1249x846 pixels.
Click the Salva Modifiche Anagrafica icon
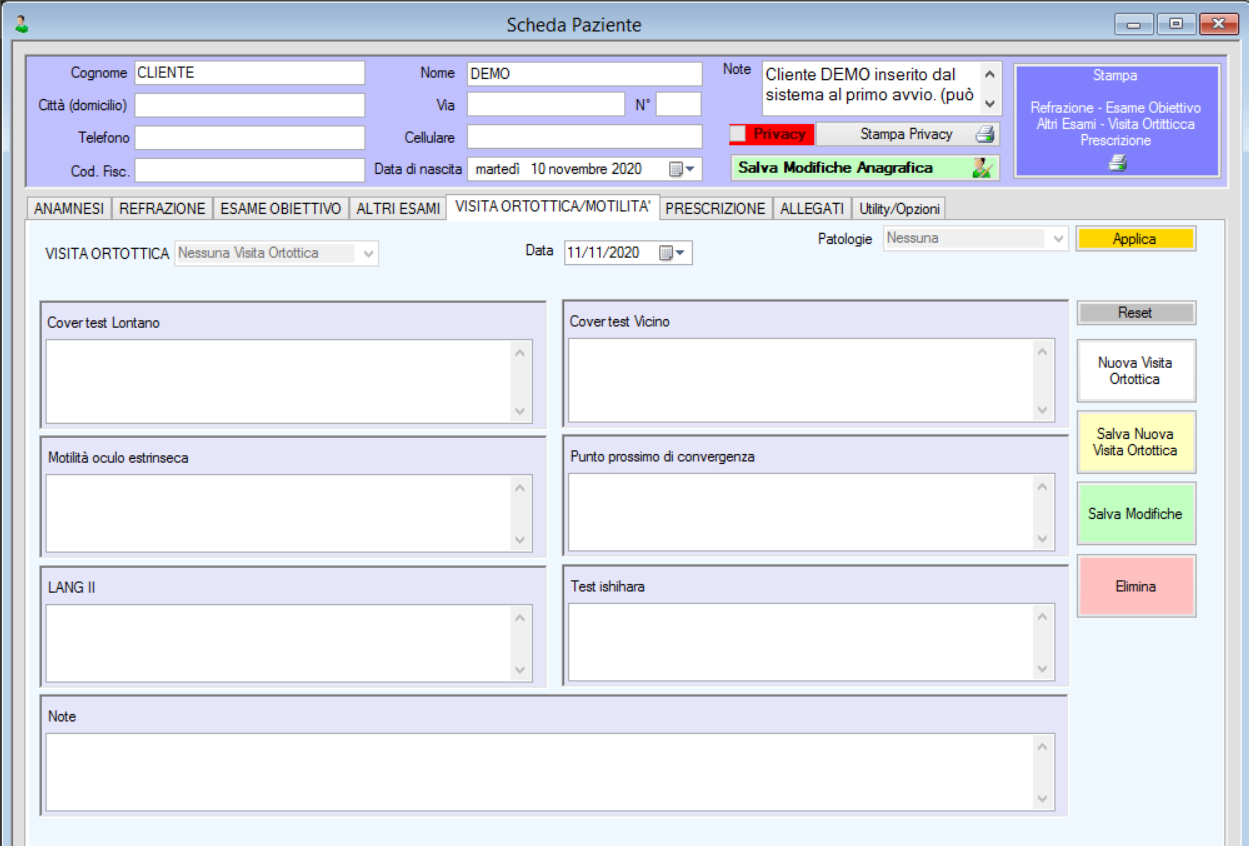coord(982,168)
